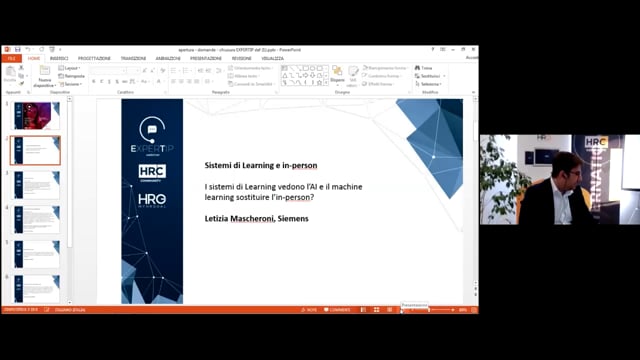
Task: Switch to the ANIMAZIONI tab
Action: click(x=168, y=59)
